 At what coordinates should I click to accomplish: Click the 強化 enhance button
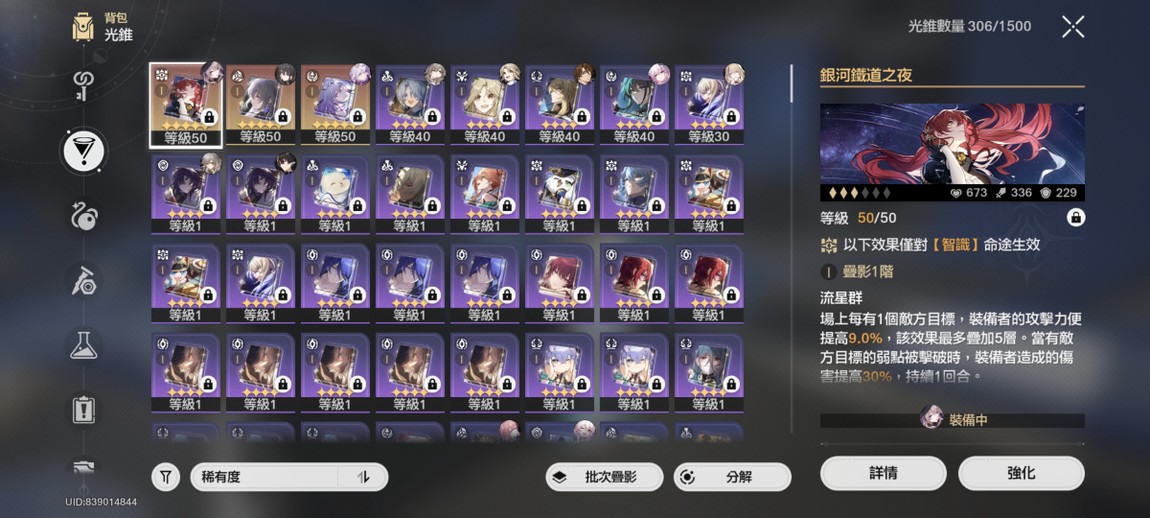click(1021, 473)
